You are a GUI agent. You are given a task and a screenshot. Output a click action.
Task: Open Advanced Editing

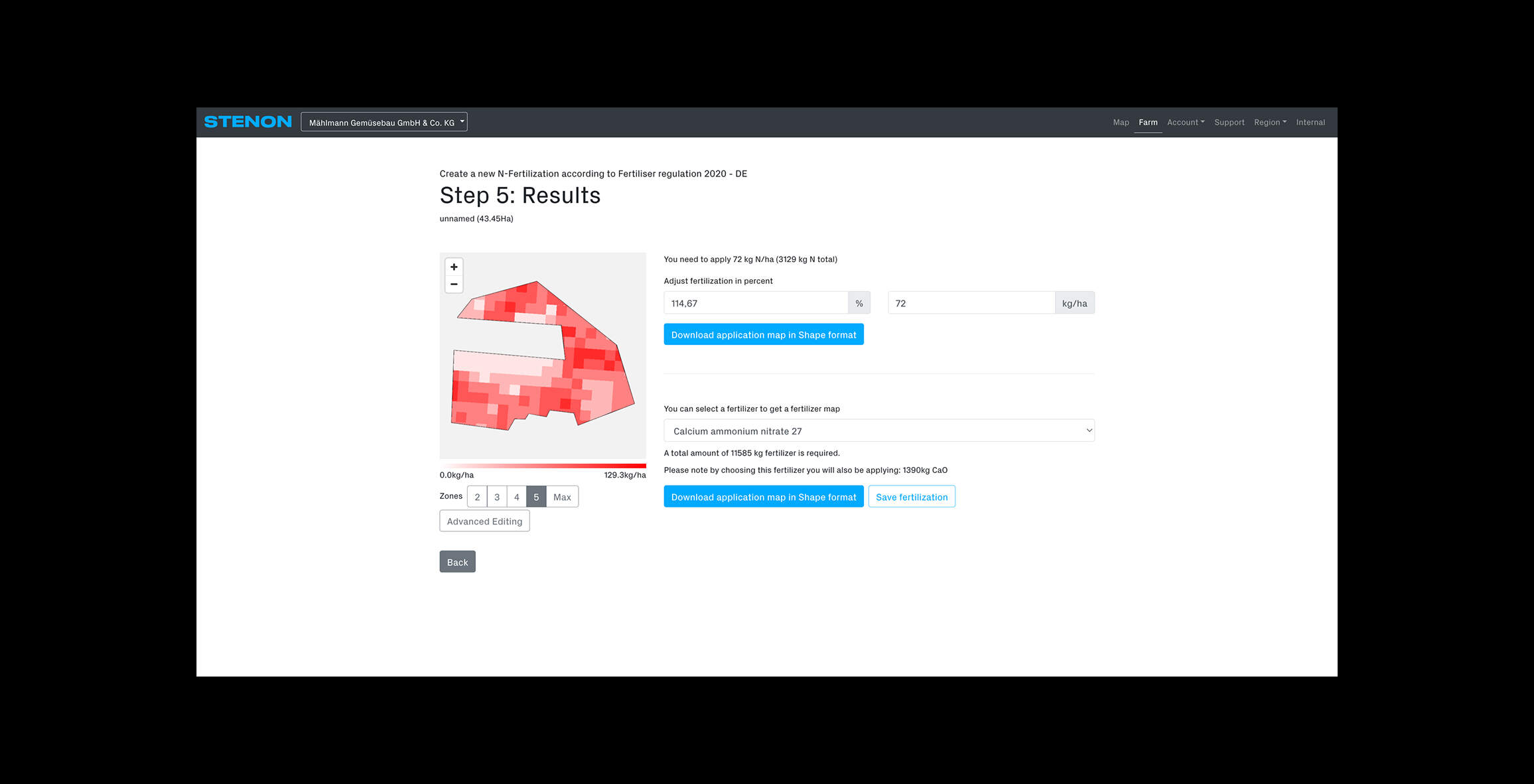[484, 521]
